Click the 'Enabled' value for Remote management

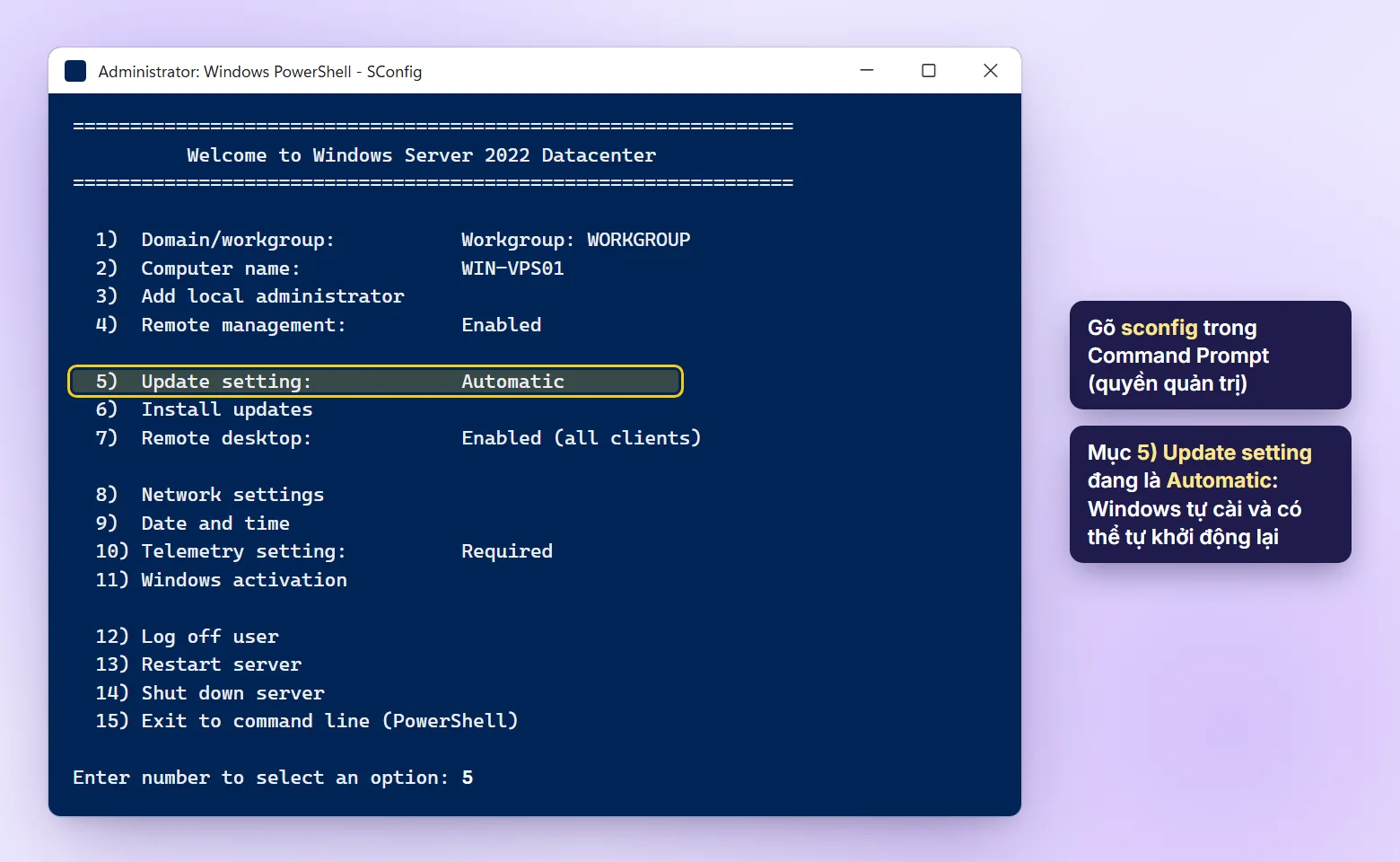[502, 325]
